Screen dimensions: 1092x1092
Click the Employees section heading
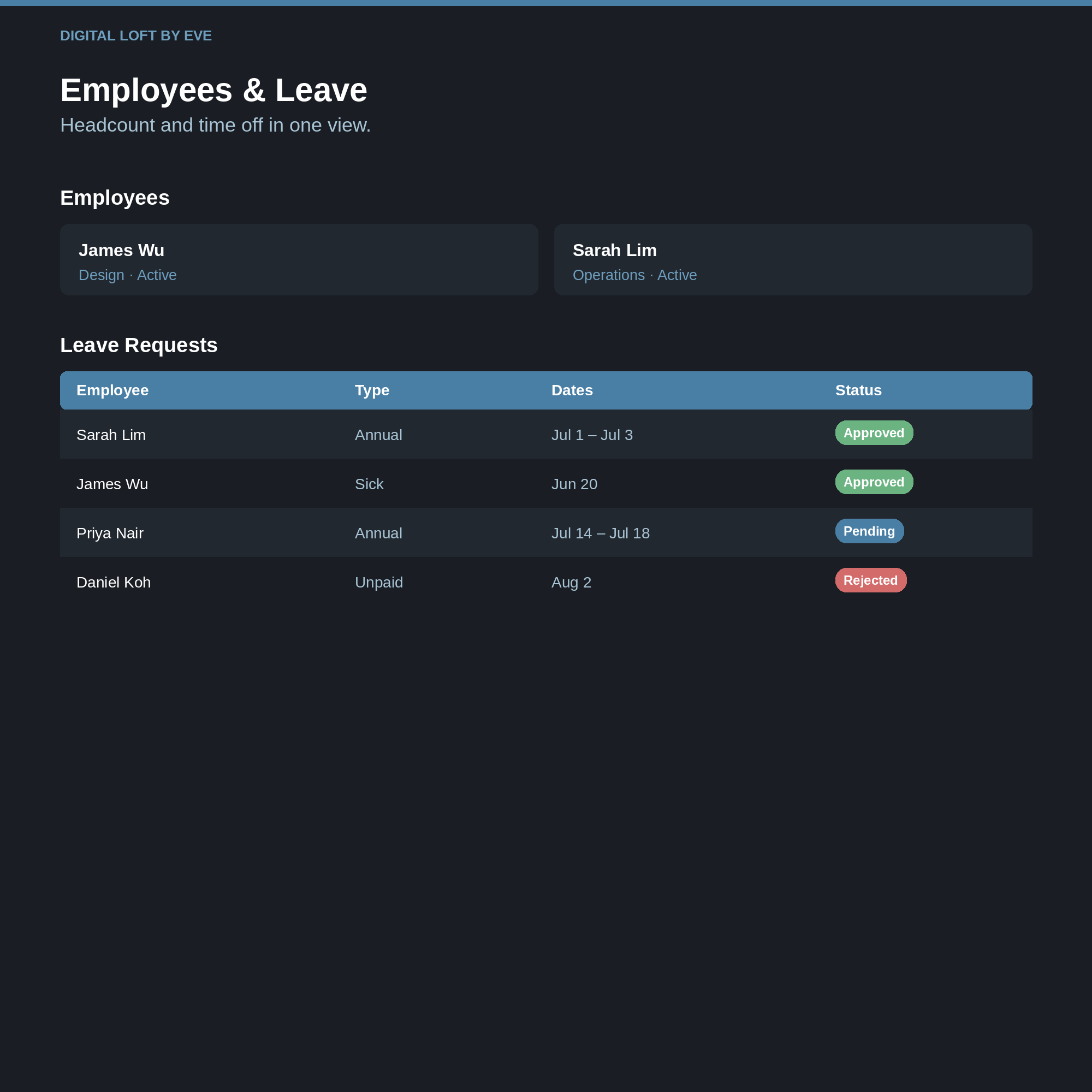(x=115, y=198)
